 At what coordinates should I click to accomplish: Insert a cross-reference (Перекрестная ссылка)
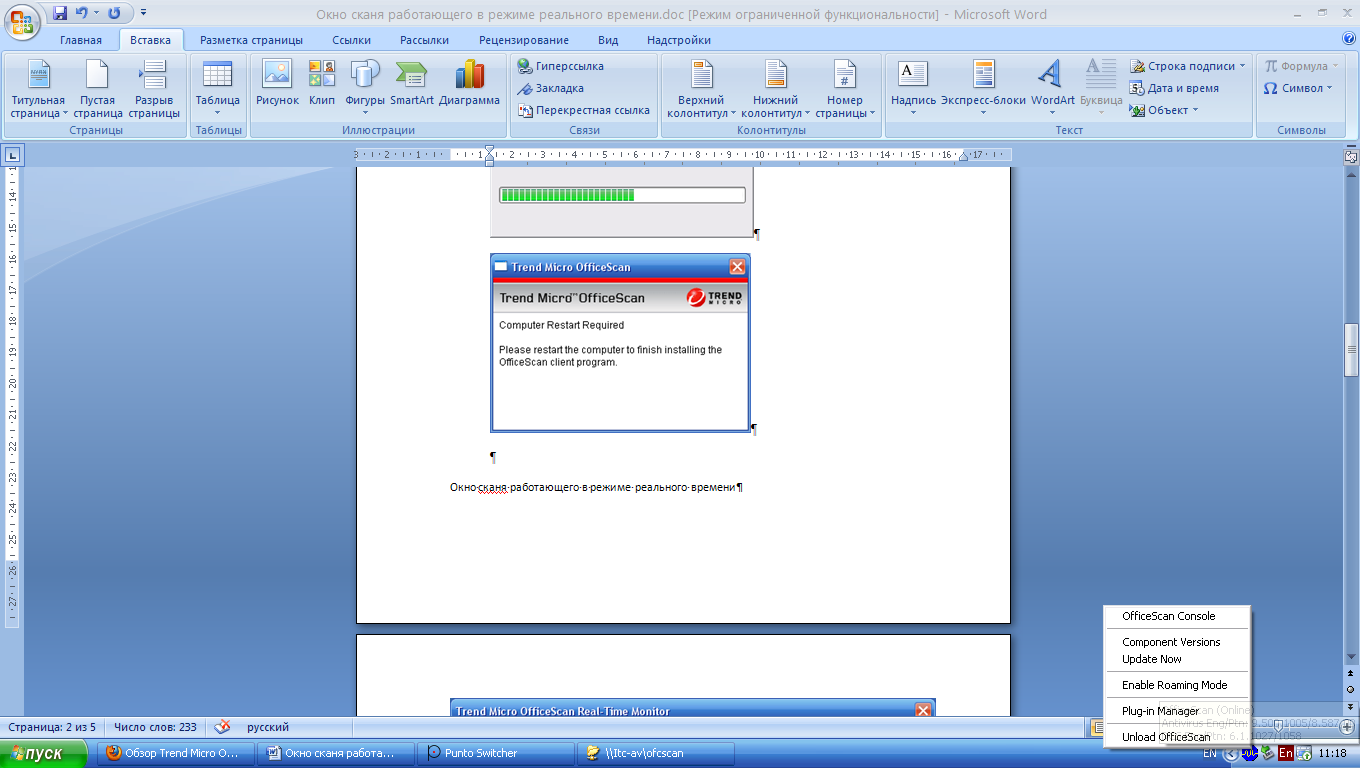pyautogui.click(x=583, y=110)
